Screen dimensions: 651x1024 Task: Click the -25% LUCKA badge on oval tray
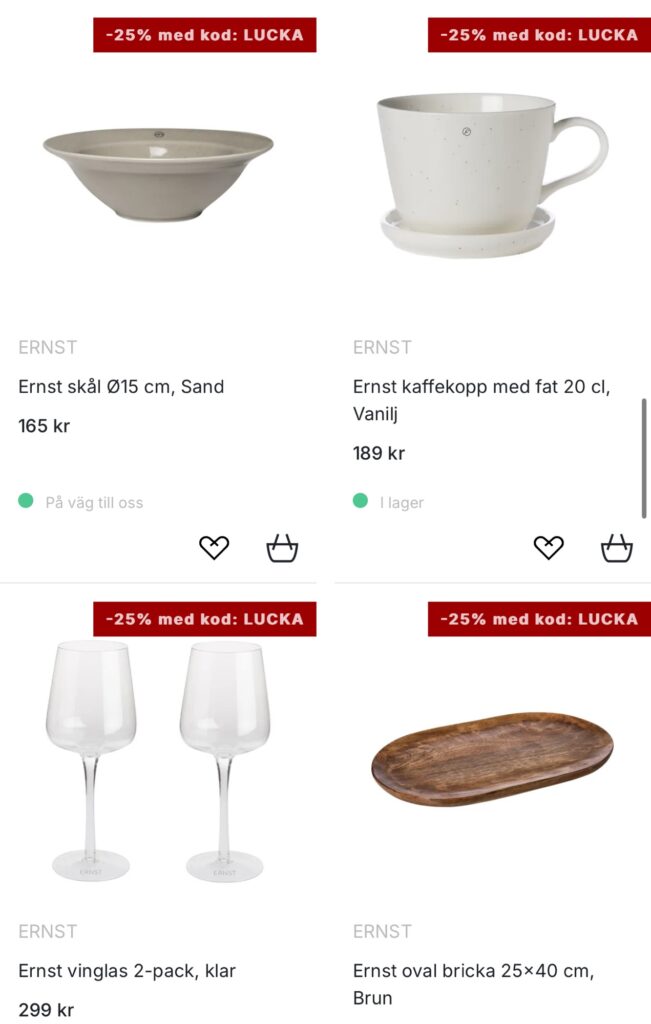[539, 619]
